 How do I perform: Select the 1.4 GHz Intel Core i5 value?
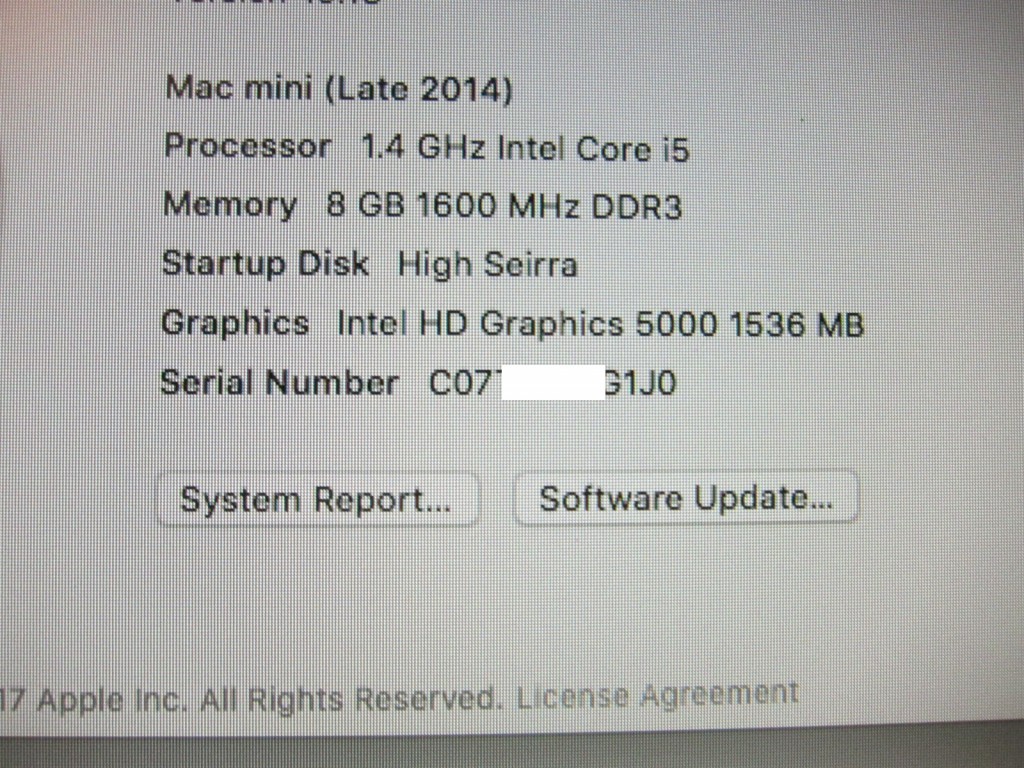pyautogui.click(x=525, y=148)
